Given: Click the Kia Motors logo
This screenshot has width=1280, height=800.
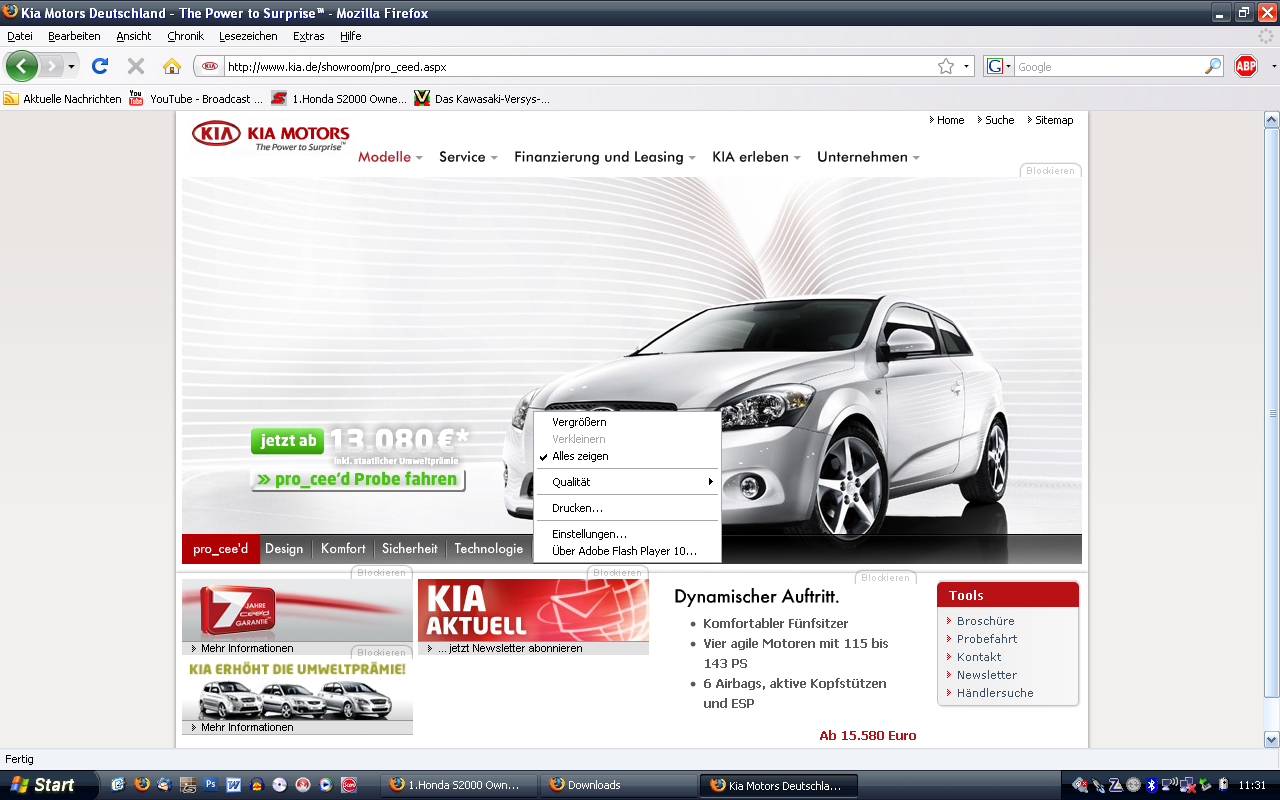Looking at the screenshot, I should [270, 135].
